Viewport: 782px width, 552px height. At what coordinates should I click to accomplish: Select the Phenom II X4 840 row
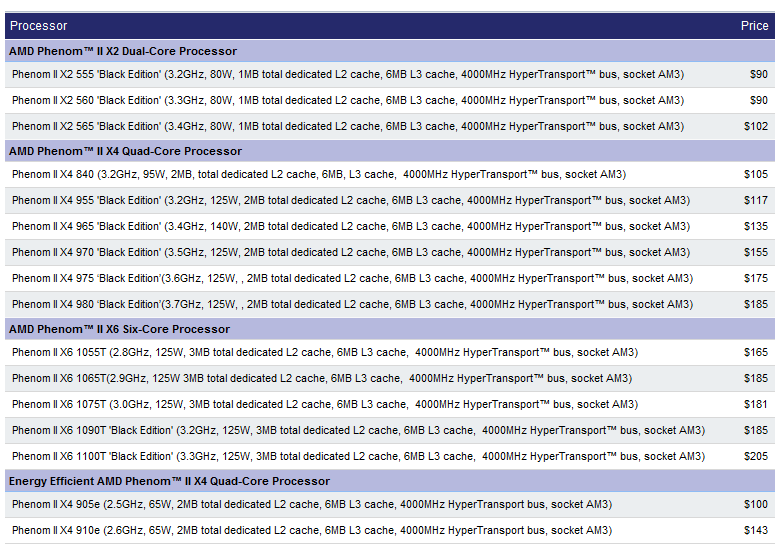point(390,175)
